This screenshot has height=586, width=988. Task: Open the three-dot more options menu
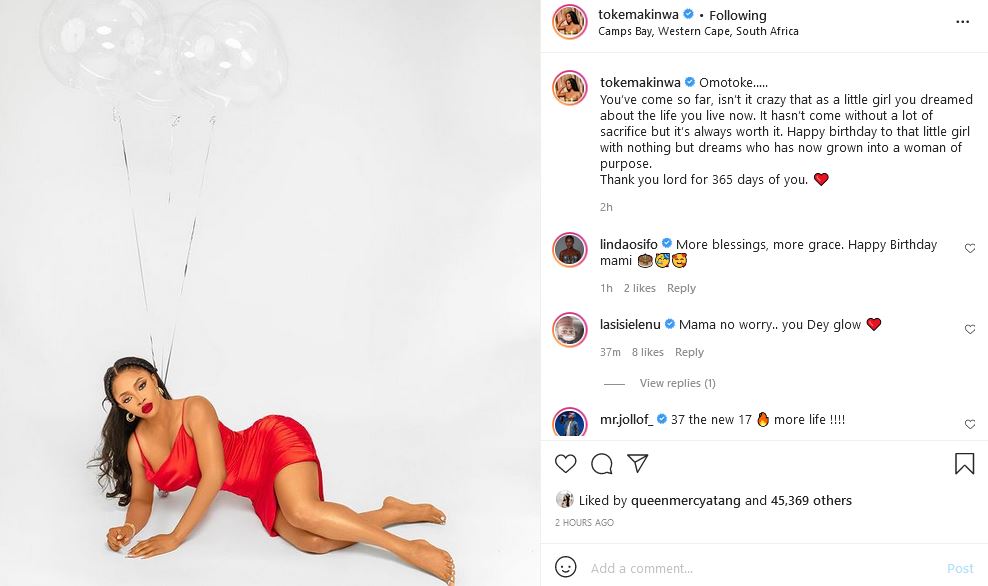click(962, 22)
